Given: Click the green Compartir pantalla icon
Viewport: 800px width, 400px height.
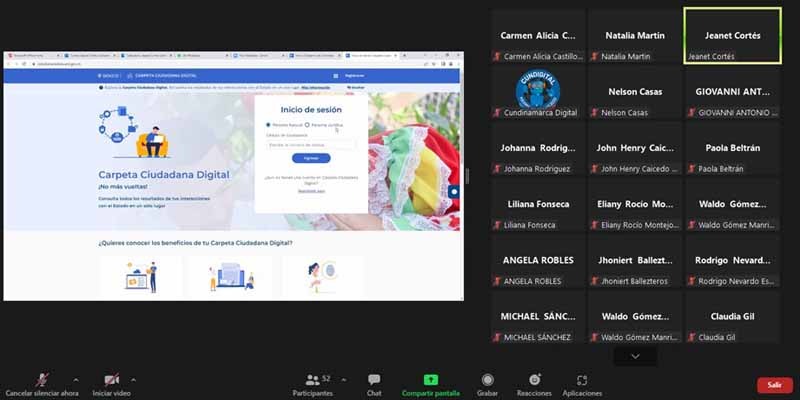Looking at the screenshot, I should coord(431,380).
